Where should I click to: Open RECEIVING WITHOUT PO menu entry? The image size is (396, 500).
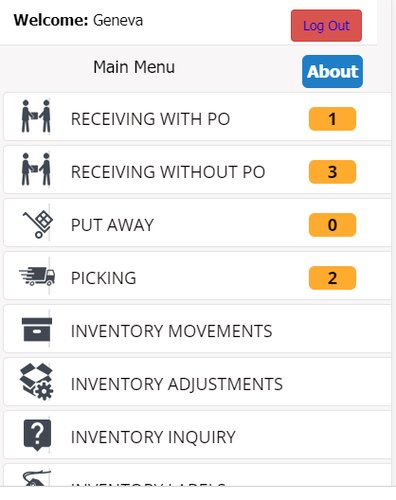pos(197,170)
